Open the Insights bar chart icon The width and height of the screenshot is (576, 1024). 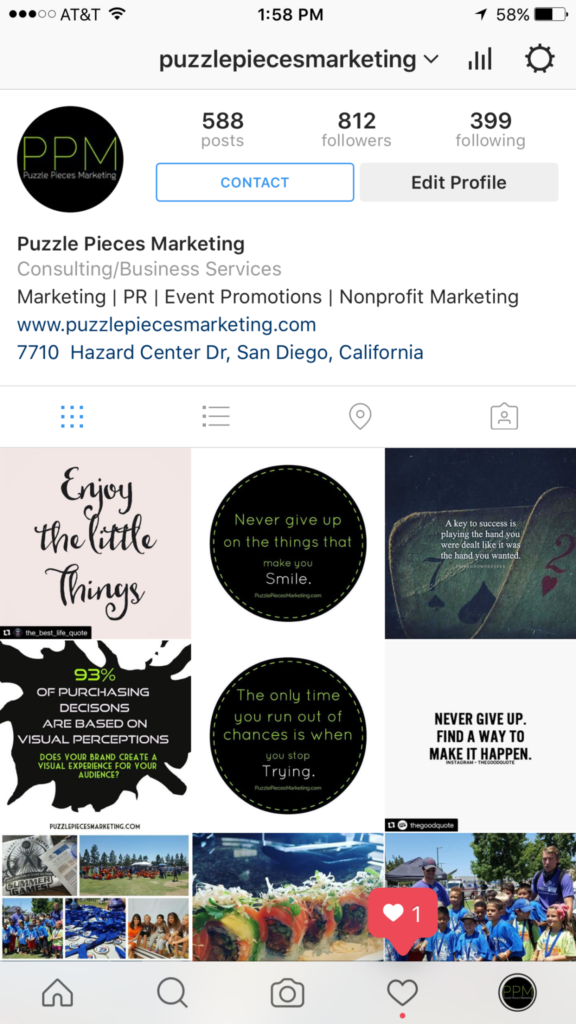coord(479,59)
